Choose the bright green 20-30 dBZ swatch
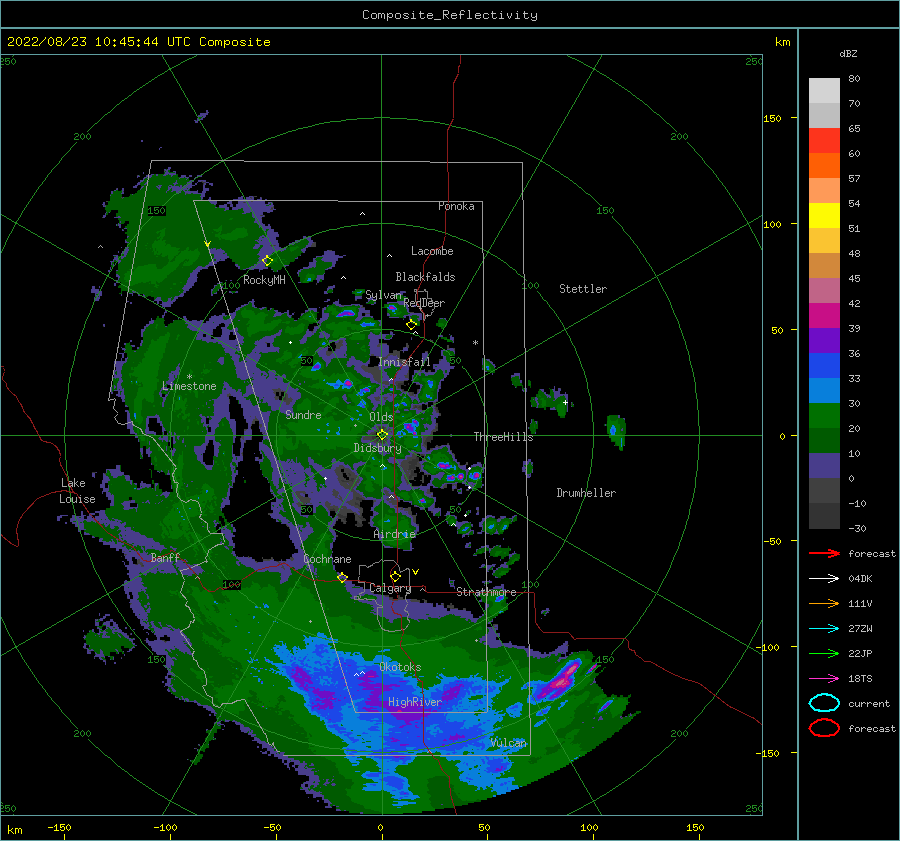Screen dimensions: 900x841 (x=824, y=415)
